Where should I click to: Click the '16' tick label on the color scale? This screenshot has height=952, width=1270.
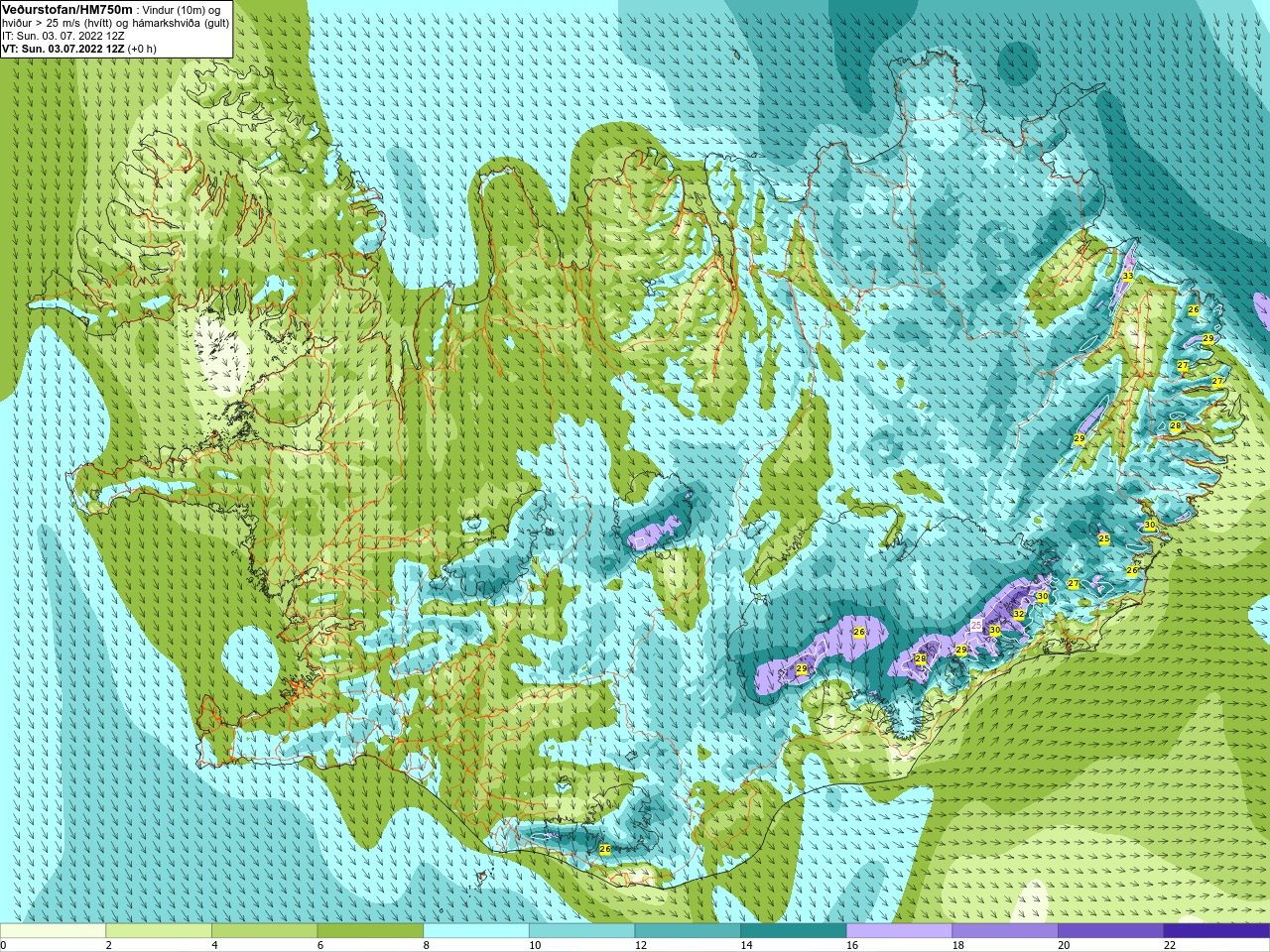tap(852, 945)
